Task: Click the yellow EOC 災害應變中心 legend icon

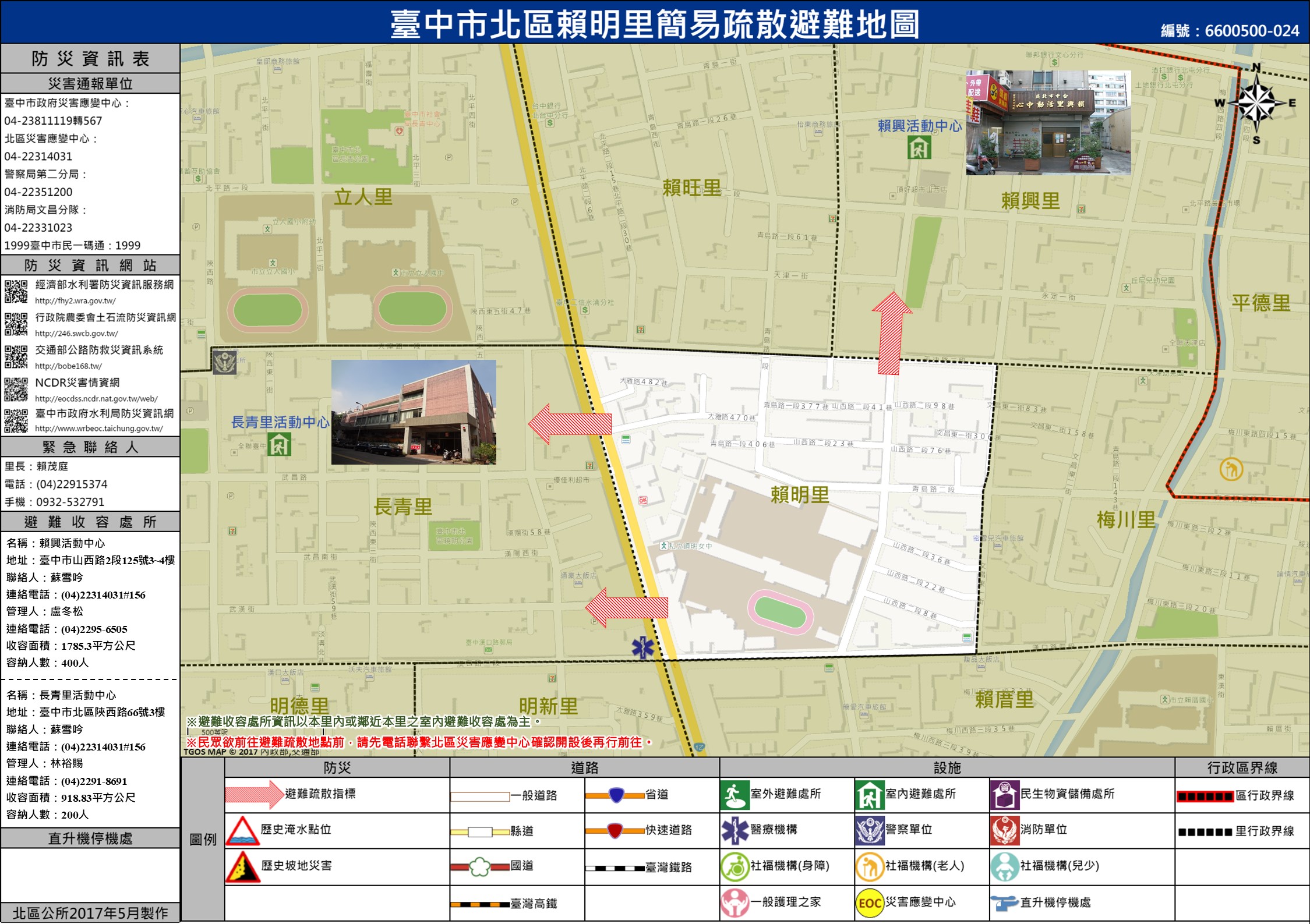Action: click(x=870, y=902)
